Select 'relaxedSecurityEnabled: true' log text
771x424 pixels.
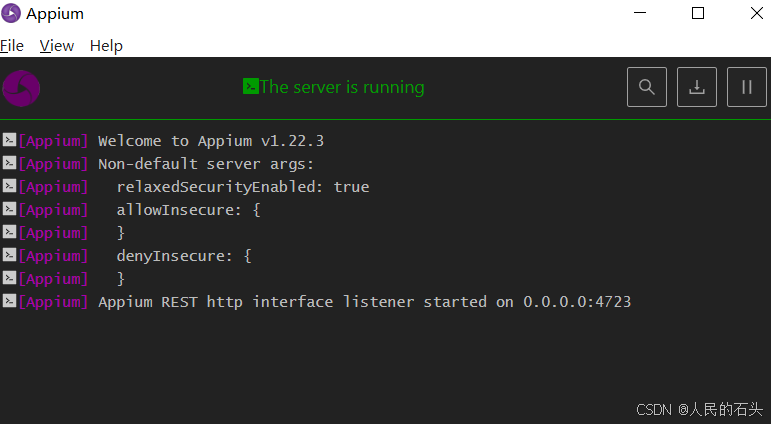(x=243, y=187)
